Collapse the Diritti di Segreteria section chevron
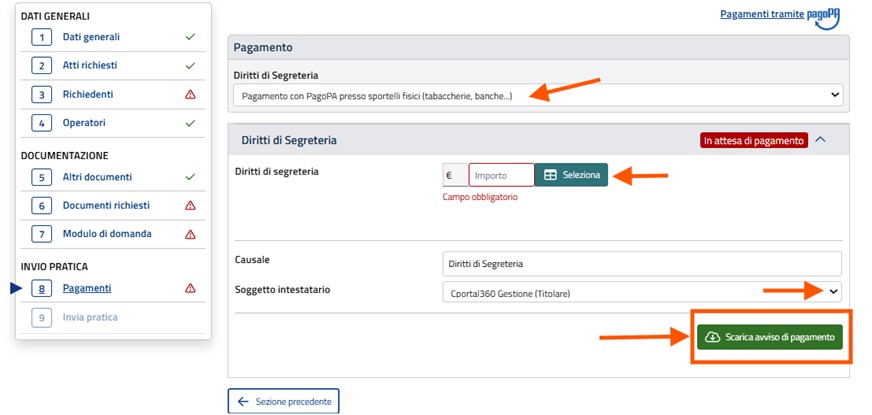The width and height of the screenshot is (872, 415). [821, 140]
